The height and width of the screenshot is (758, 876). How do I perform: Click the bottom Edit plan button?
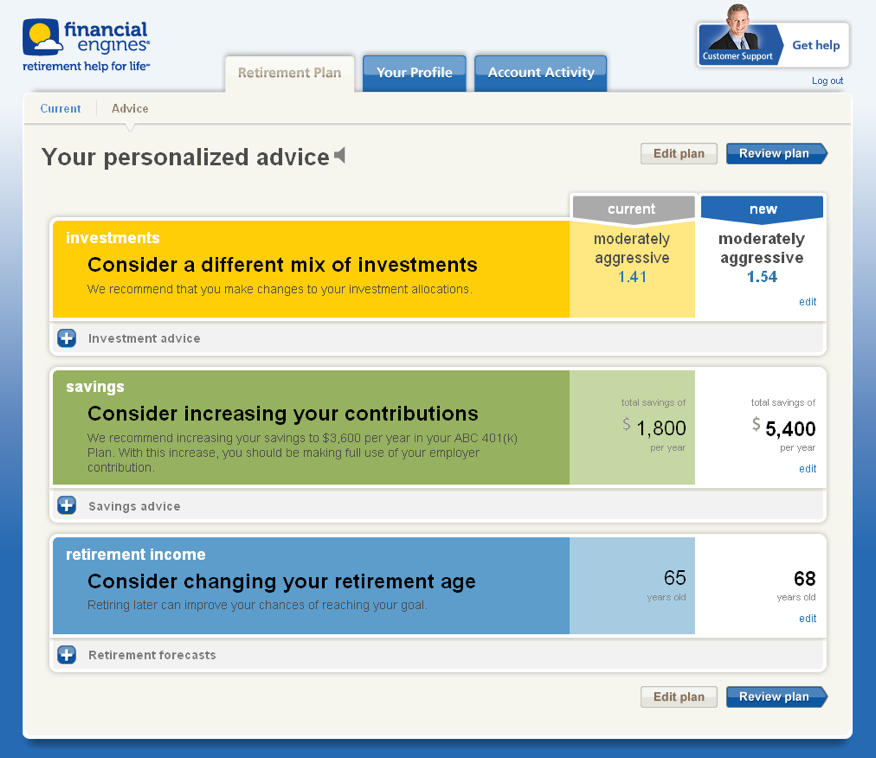coord(679,697)
